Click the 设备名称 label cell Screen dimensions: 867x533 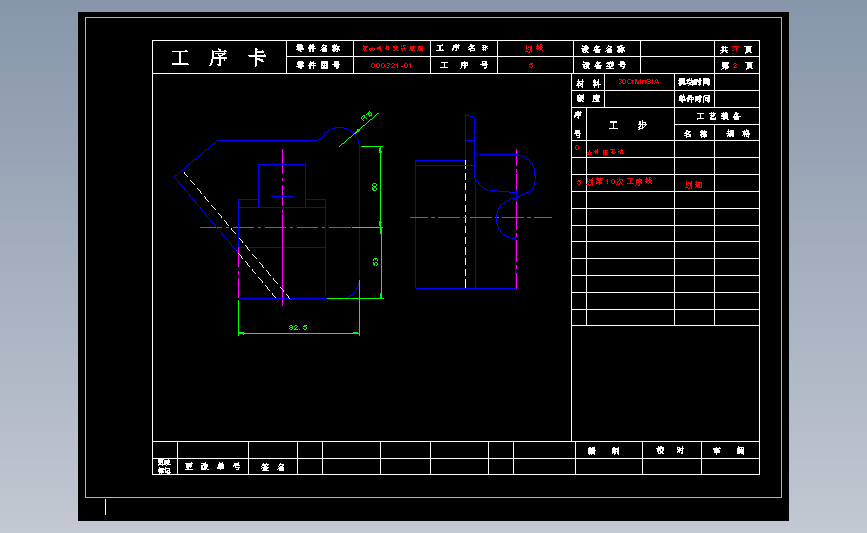pos(607,49)
